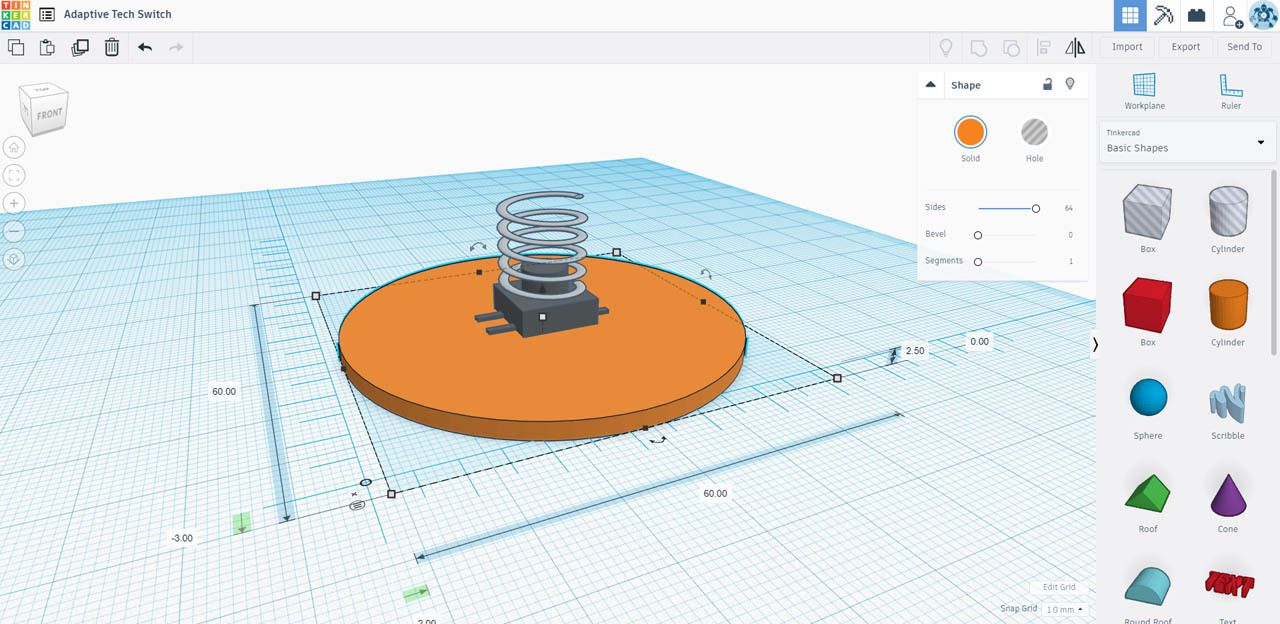The width and height of the screenshot is (1280, 624).
Task: Click the Mirror icon in the toolbar
Action: pos(1076,47)
